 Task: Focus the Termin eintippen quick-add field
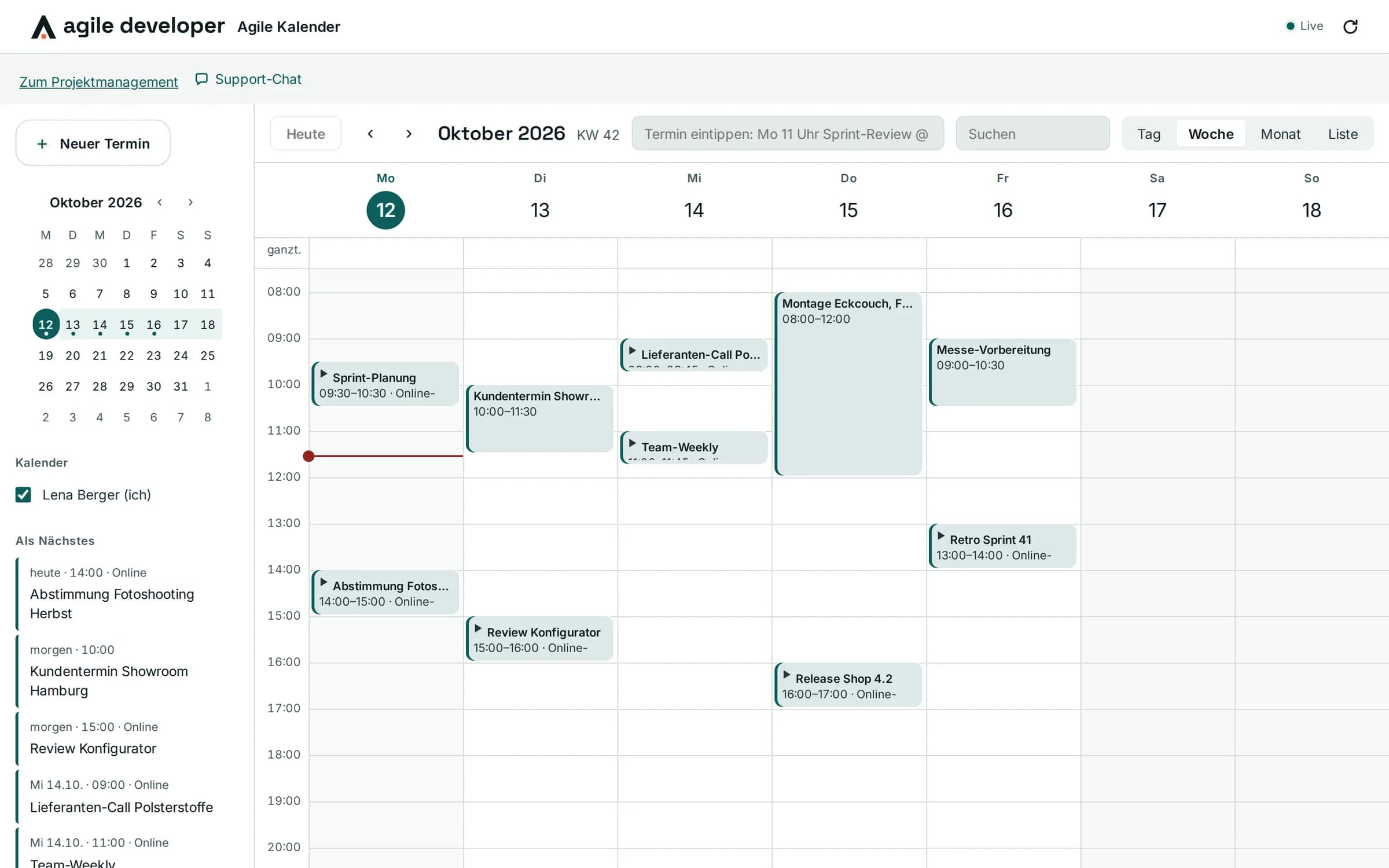(788, 134)
